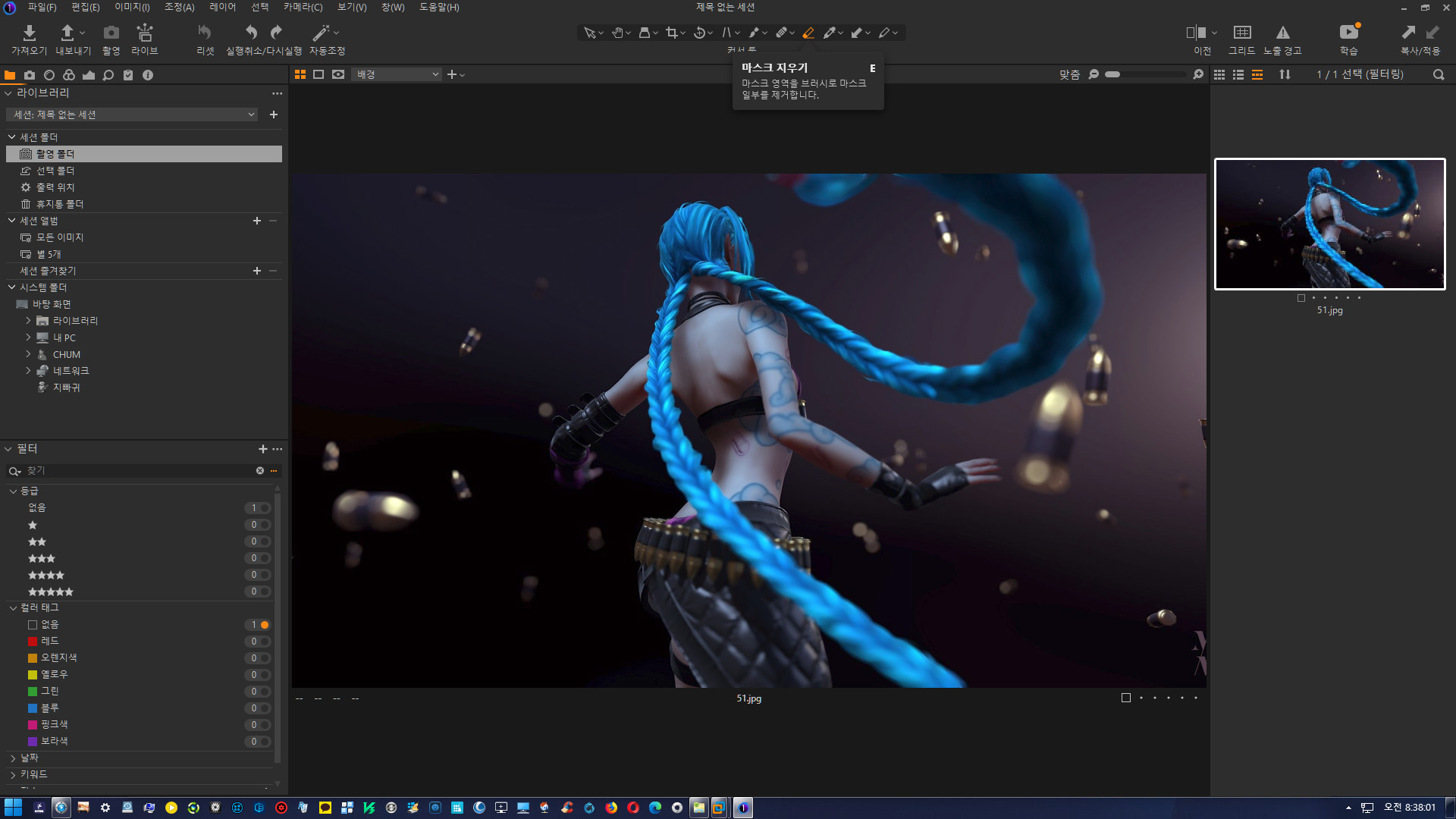Switch browser to filmstrip view
Screen dimensions: 1456x819
coord(1257,74)
